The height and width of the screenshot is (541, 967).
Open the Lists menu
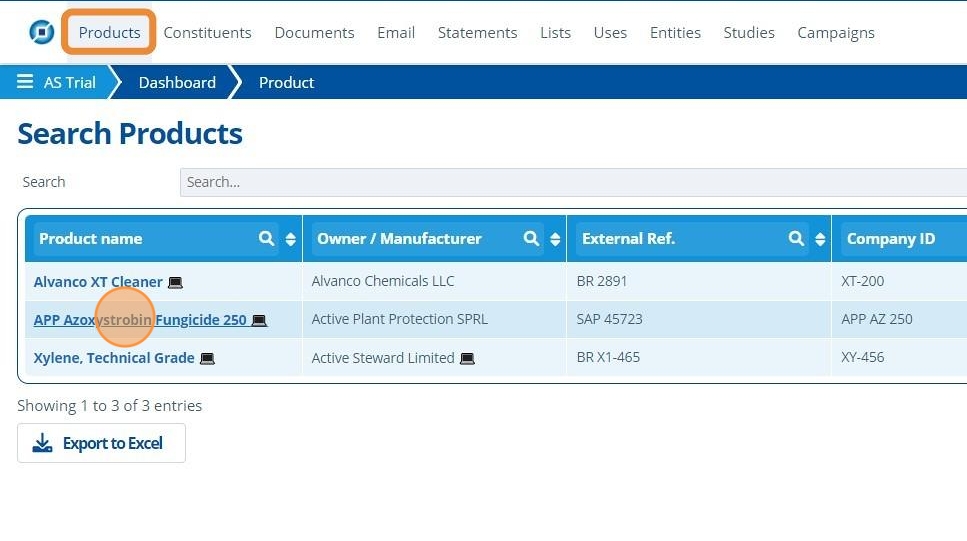(556, 32)
